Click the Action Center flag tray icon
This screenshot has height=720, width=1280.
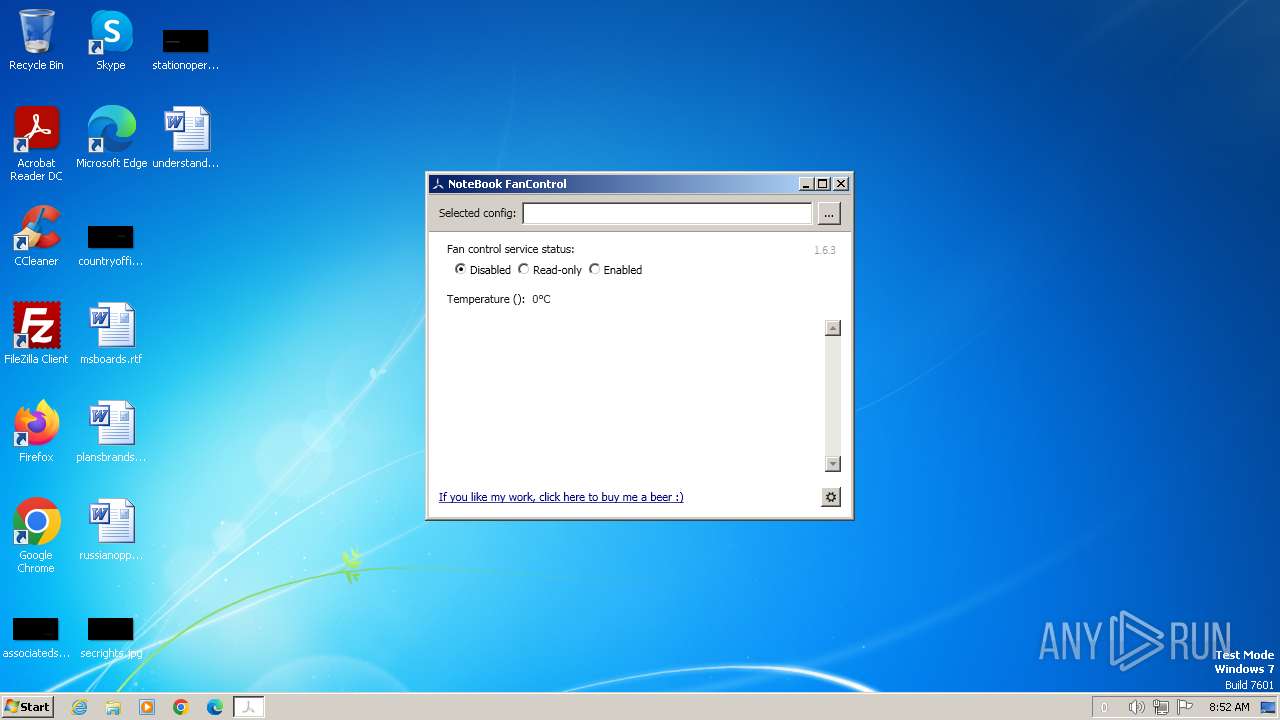[1185, 707]
